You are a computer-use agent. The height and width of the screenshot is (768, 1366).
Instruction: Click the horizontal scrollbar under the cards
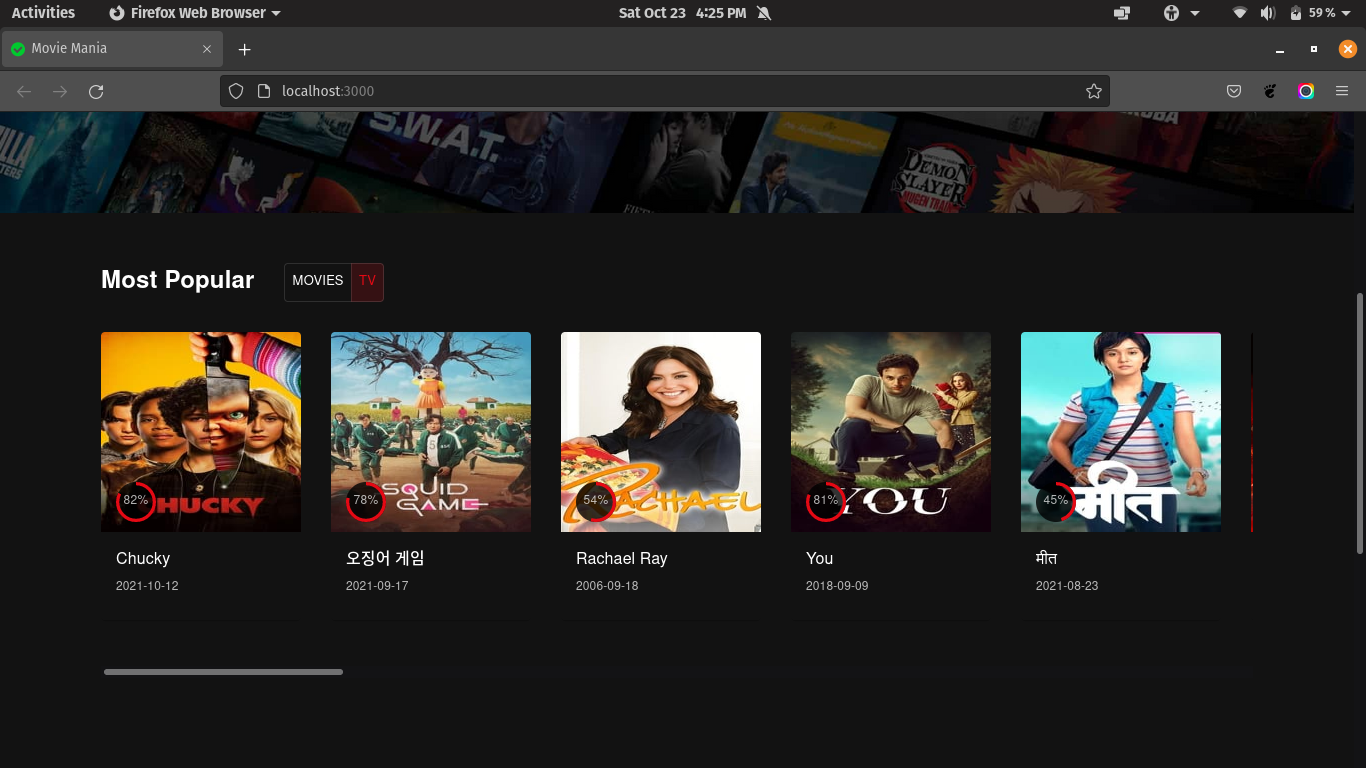[x=223, y=672]
